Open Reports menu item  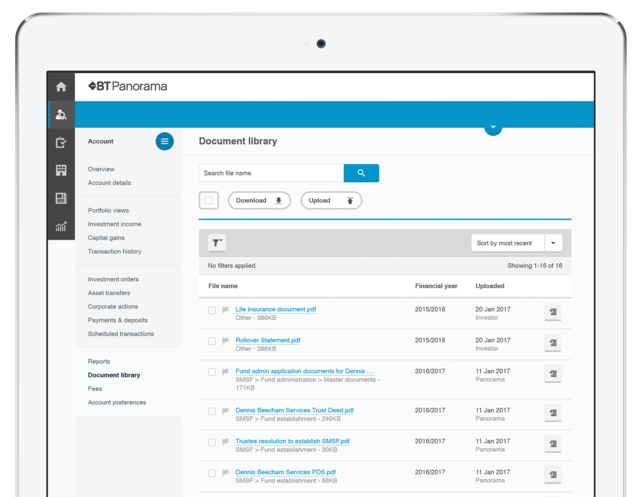pos(99,362)
